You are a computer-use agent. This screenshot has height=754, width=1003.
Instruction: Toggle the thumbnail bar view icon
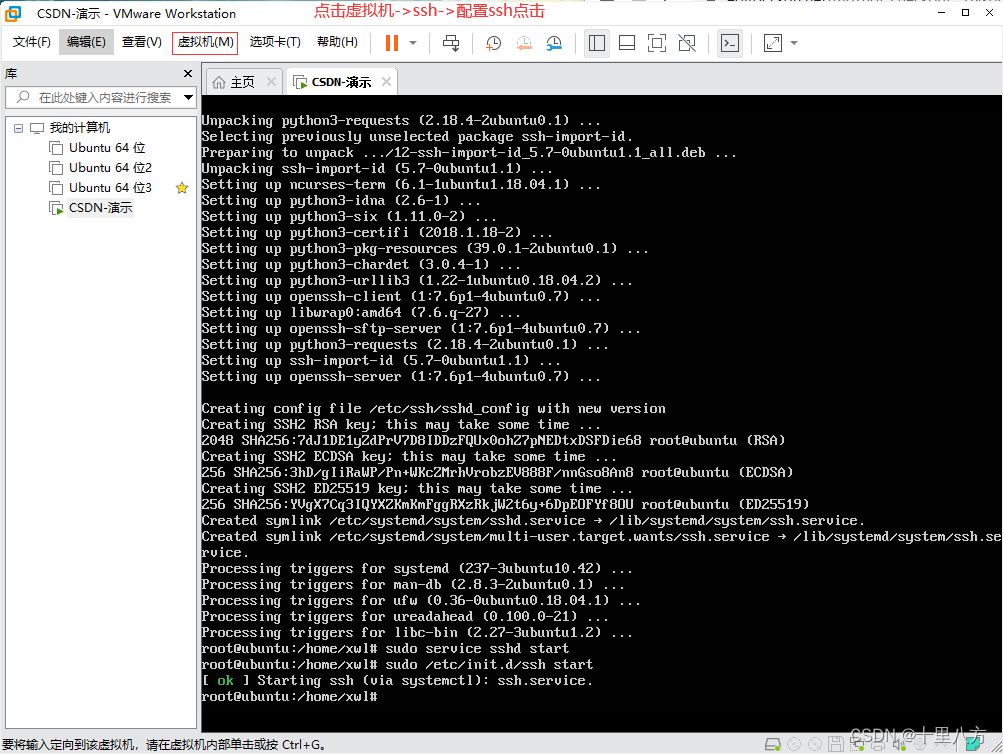[x=627, y=43]
